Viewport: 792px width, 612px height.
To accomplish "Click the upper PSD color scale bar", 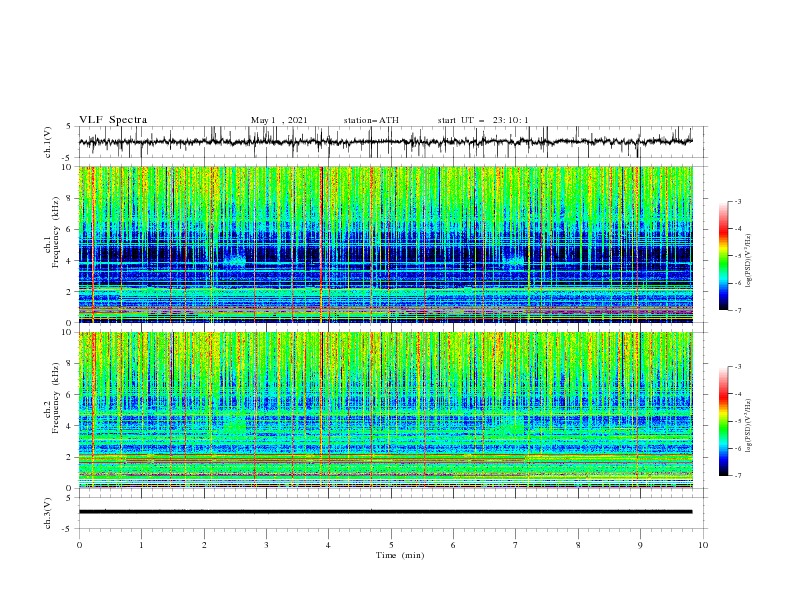I will coord(724,256).
